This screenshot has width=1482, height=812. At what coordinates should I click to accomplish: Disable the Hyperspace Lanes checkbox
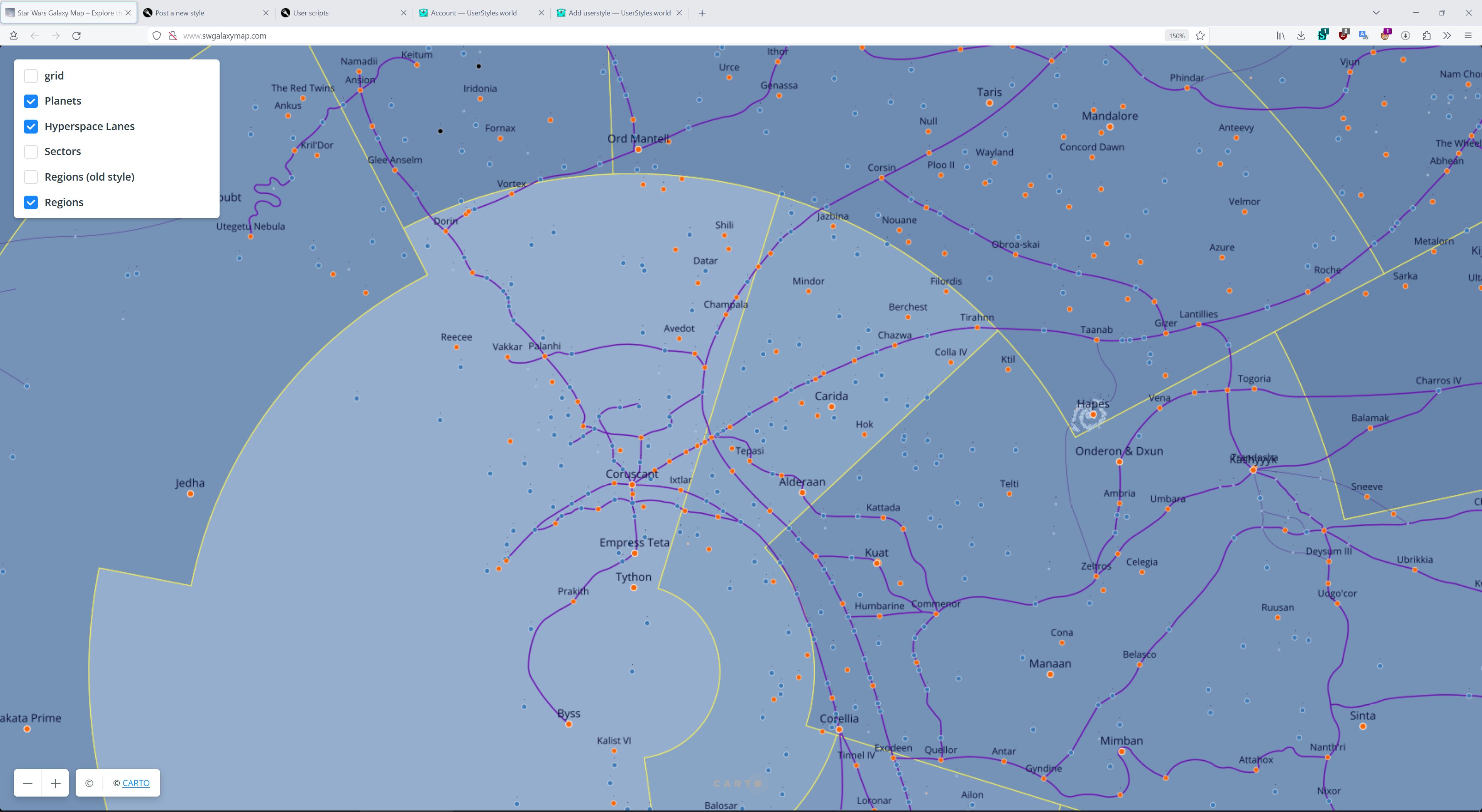click(x=30, y=126)
